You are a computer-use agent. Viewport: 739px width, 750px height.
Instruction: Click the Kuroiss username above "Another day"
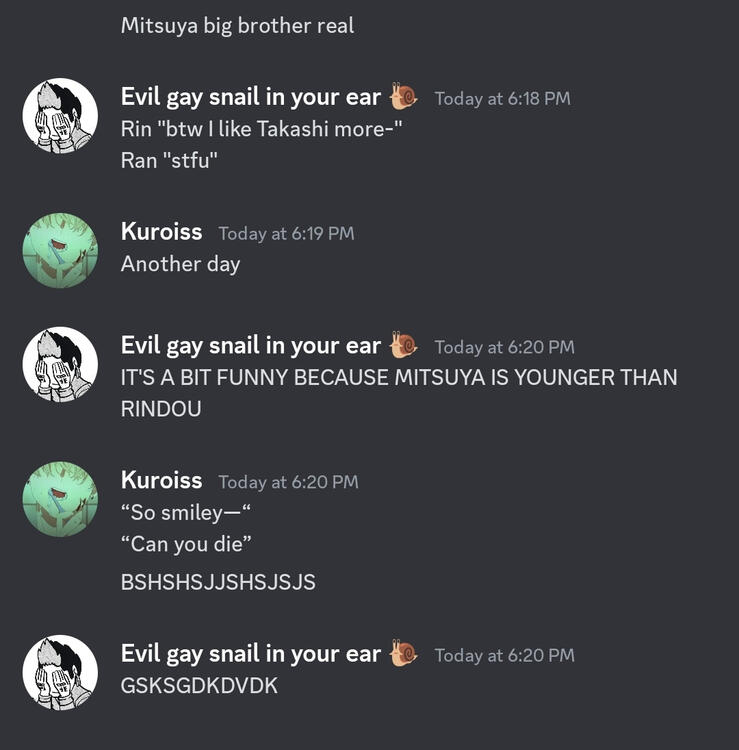[x=161, y=232]
